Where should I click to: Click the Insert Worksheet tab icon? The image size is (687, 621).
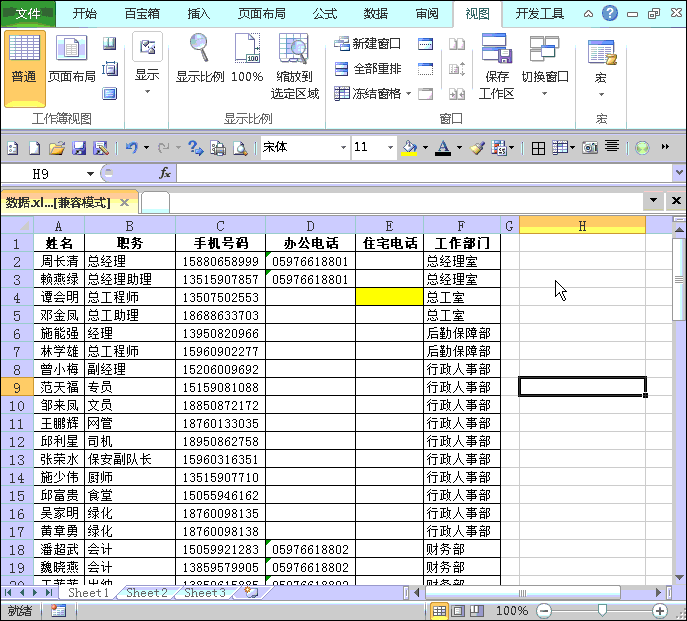tap(251, 593)
